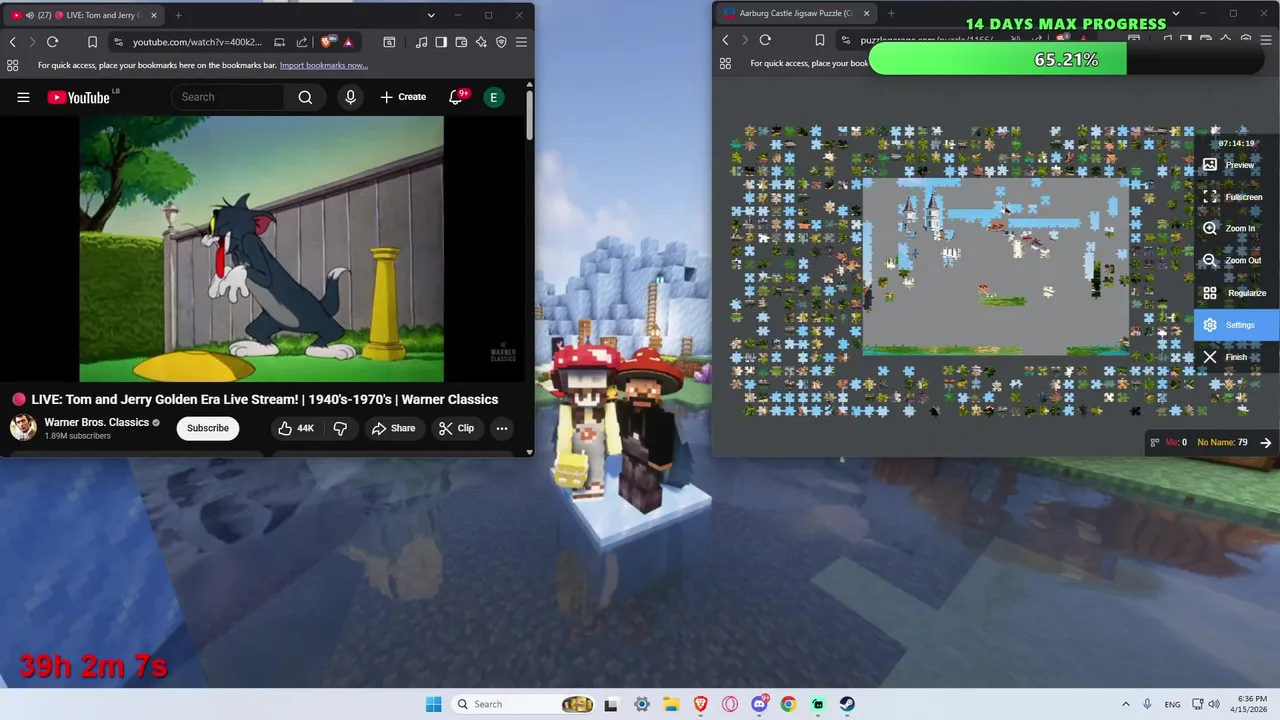Reload the YouTube page
This screenshot has height=720, width=1280.
[52, 42]
